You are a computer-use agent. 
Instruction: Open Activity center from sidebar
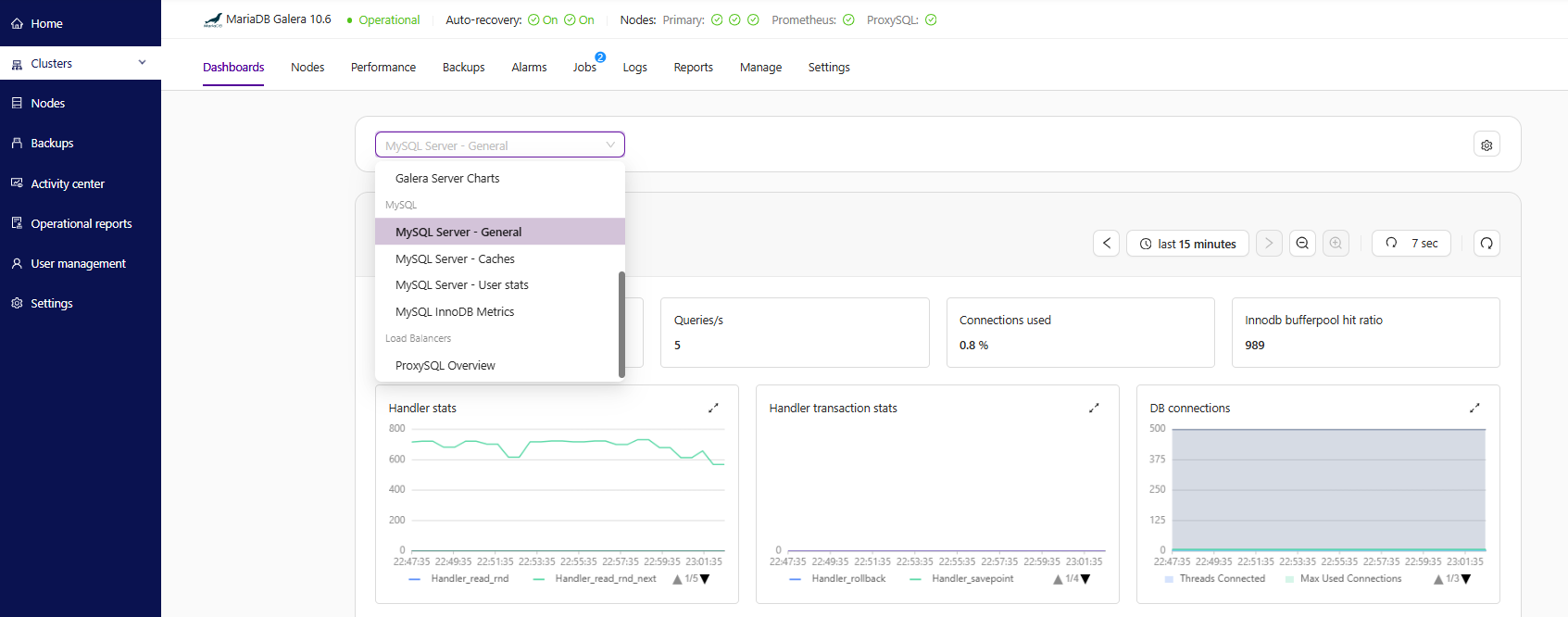pyautogui.click(x=68, y=183)
